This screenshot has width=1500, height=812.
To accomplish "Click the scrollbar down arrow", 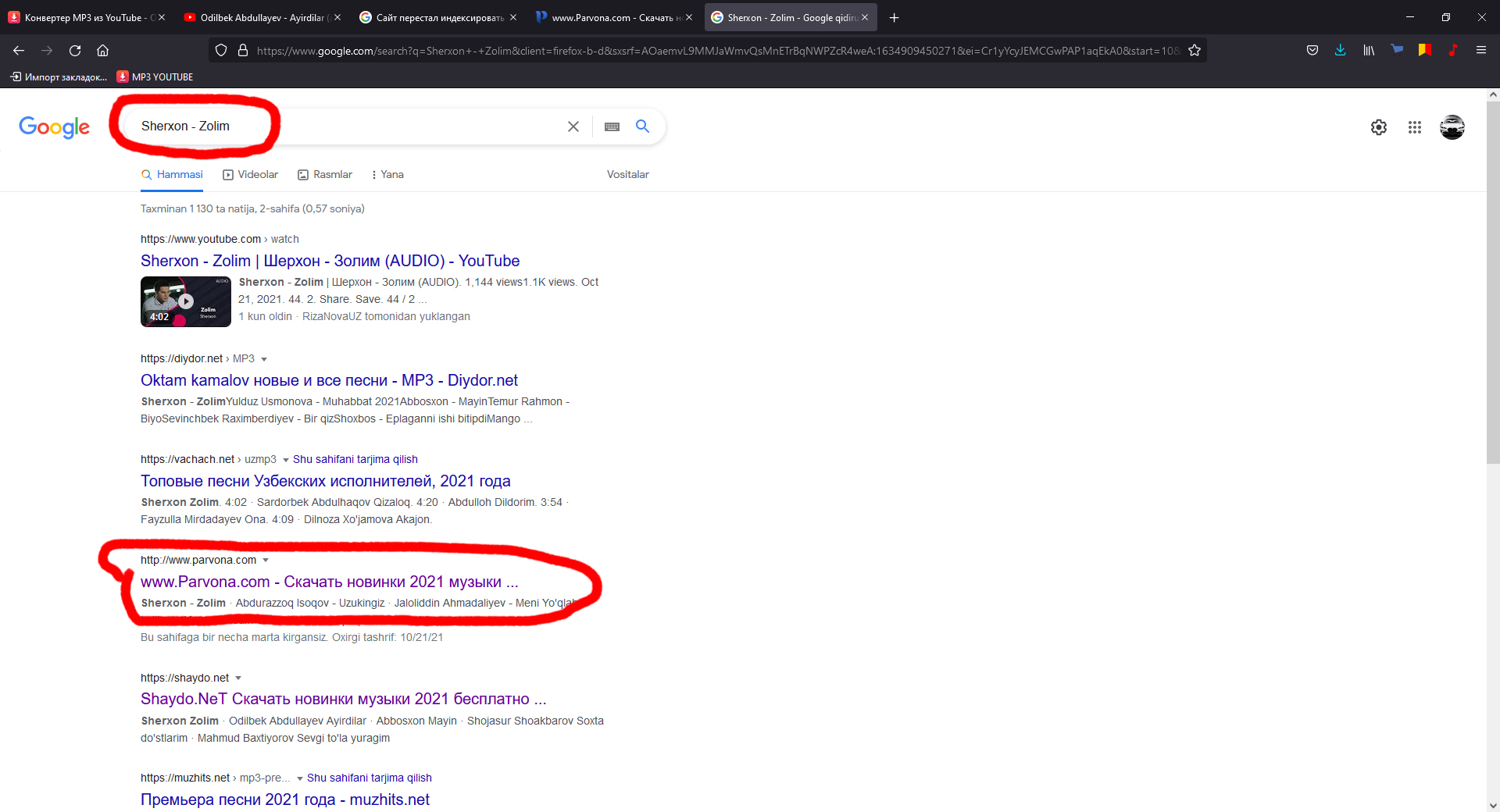I will click(1493, 805).
